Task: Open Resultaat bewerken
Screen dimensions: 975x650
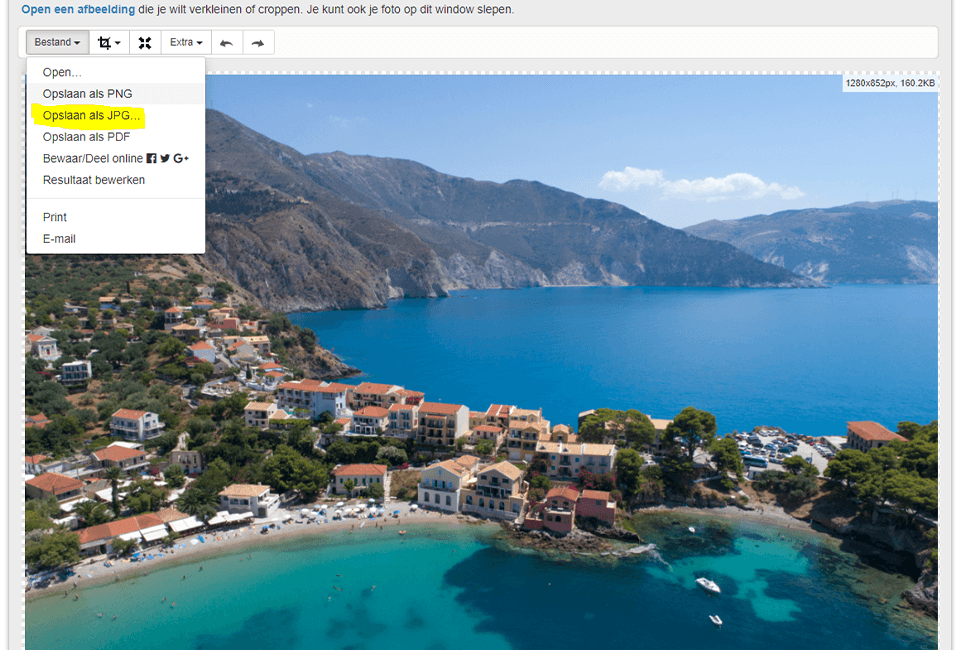Action: point(93,180)
